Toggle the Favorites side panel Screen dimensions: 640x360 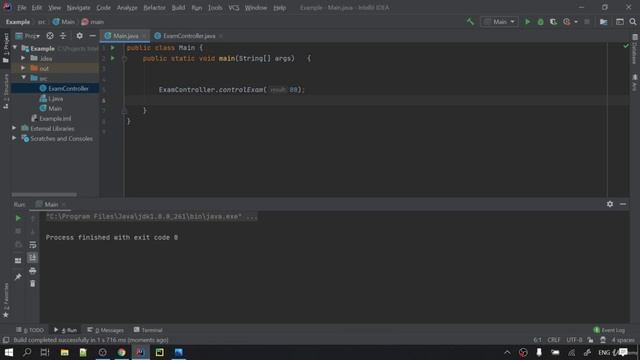point(6,301)
